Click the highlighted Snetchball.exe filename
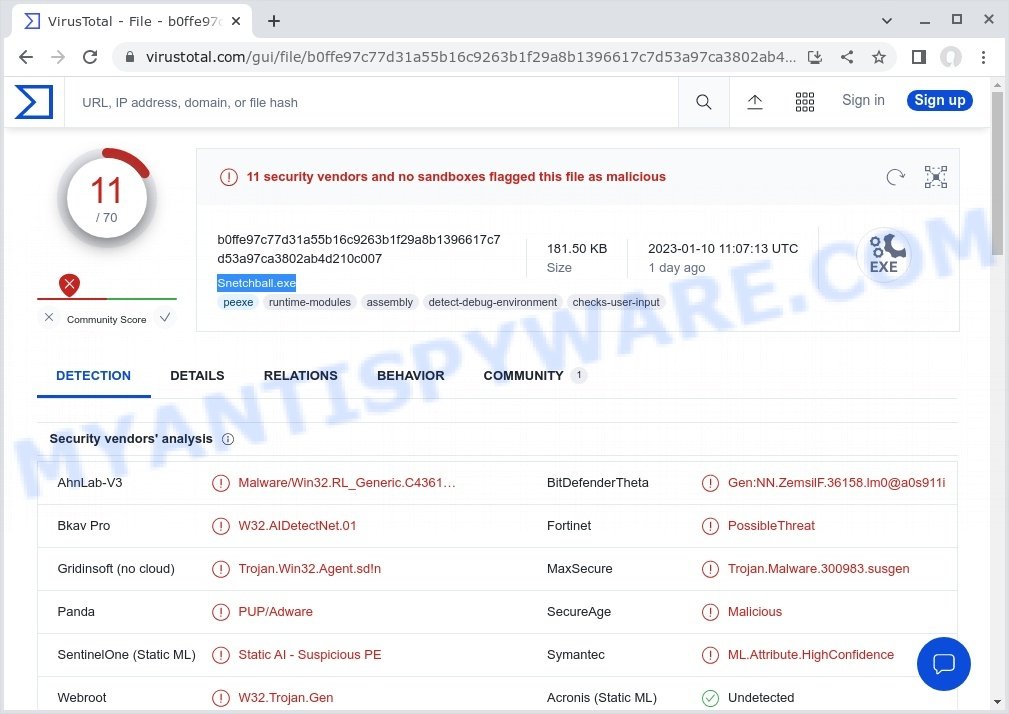 pyautogui.click(x=256, y=283)
